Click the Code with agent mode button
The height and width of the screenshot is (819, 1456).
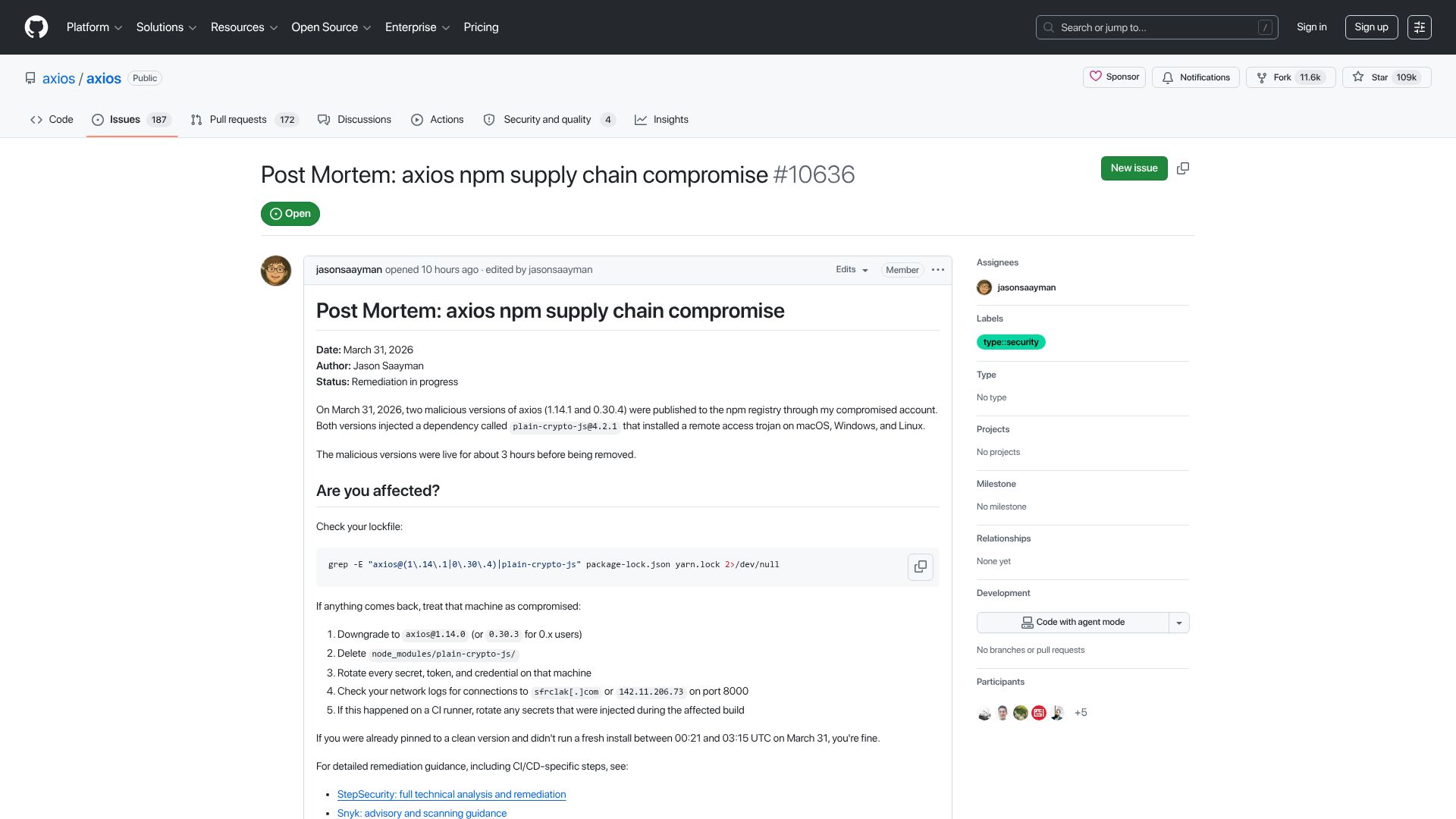pos(1073,623)
